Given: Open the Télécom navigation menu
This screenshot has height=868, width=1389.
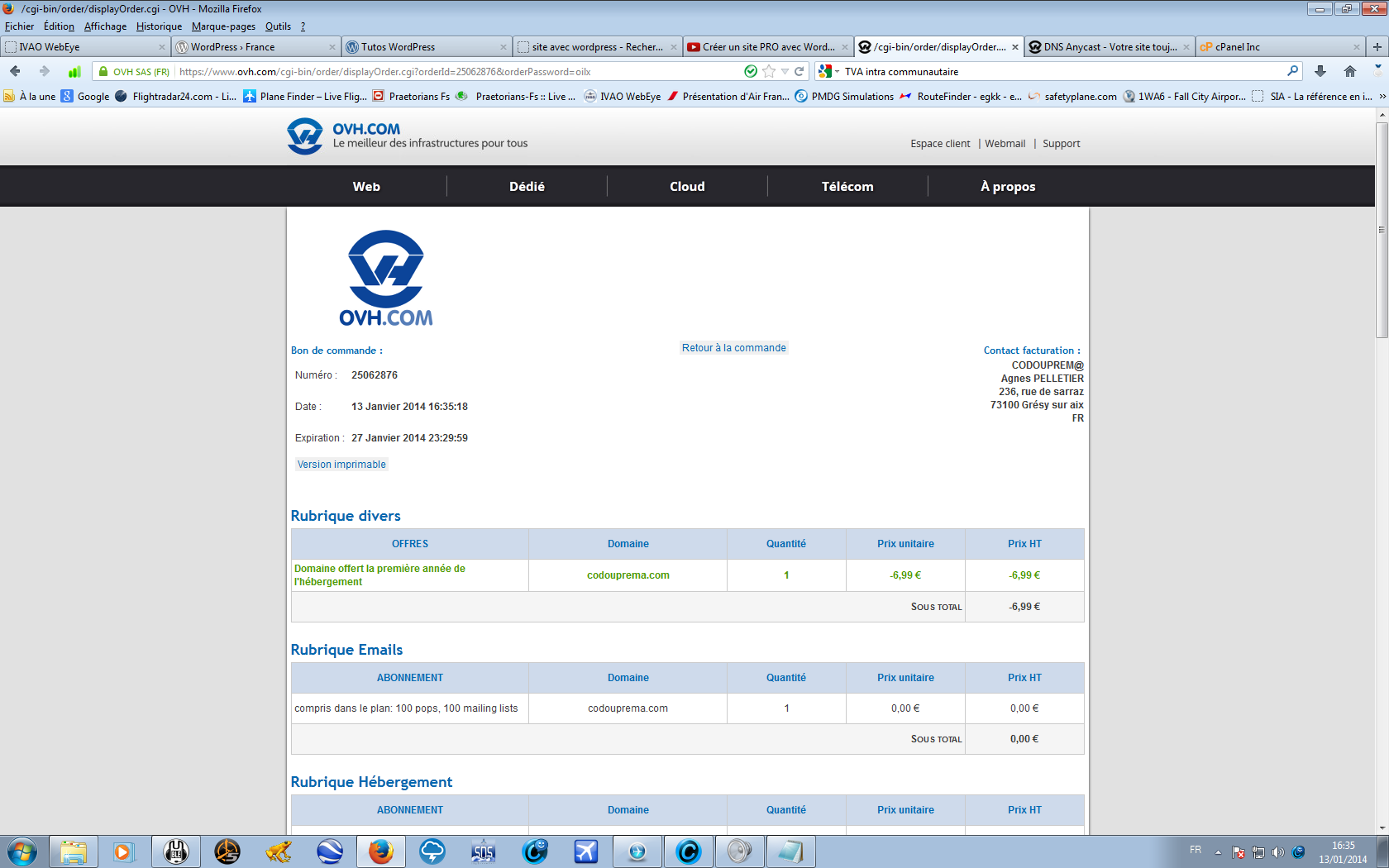Looking at the screenshot, I should (847, 187).
